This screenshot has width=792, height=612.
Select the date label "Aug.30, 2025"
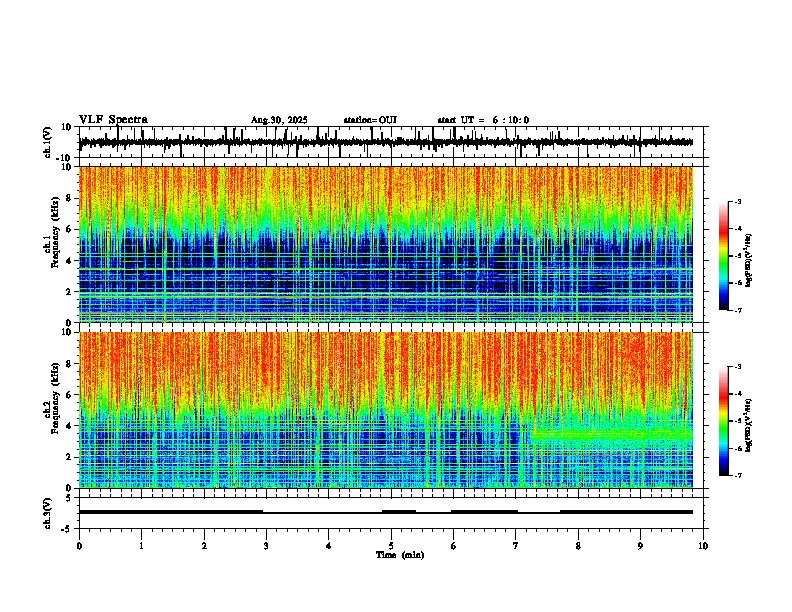tap(279, 120)
